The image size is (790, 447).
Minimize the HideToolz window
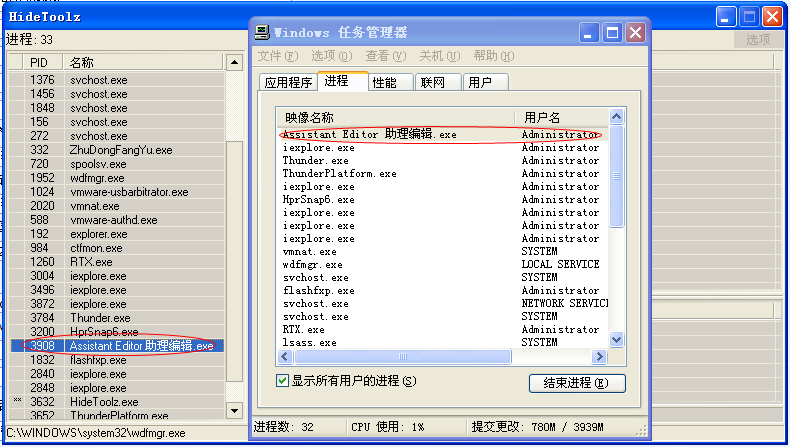[726, 17]
